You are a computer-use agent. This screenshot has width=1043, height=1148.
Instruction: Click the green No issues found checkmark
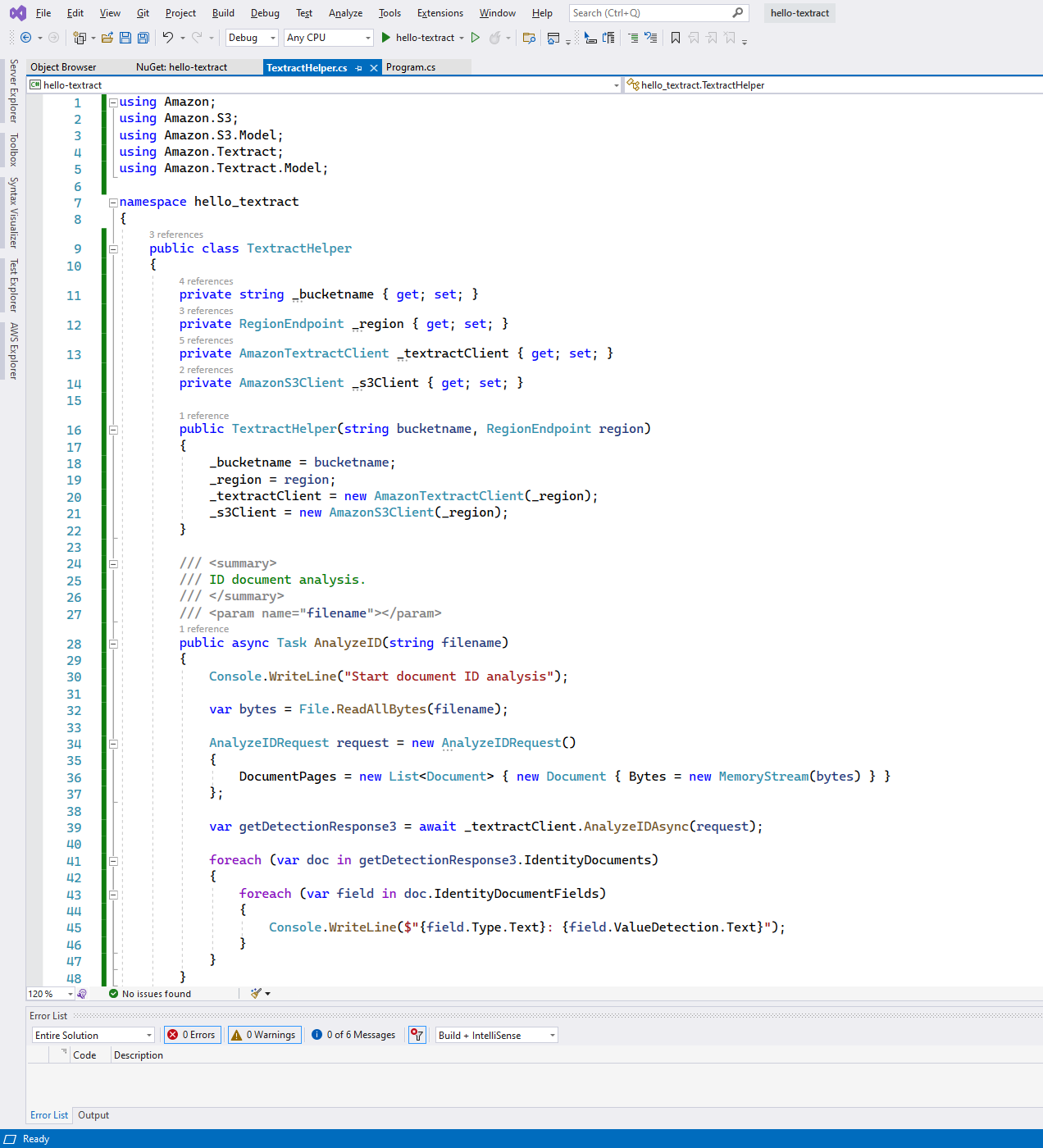click(114, 993)
